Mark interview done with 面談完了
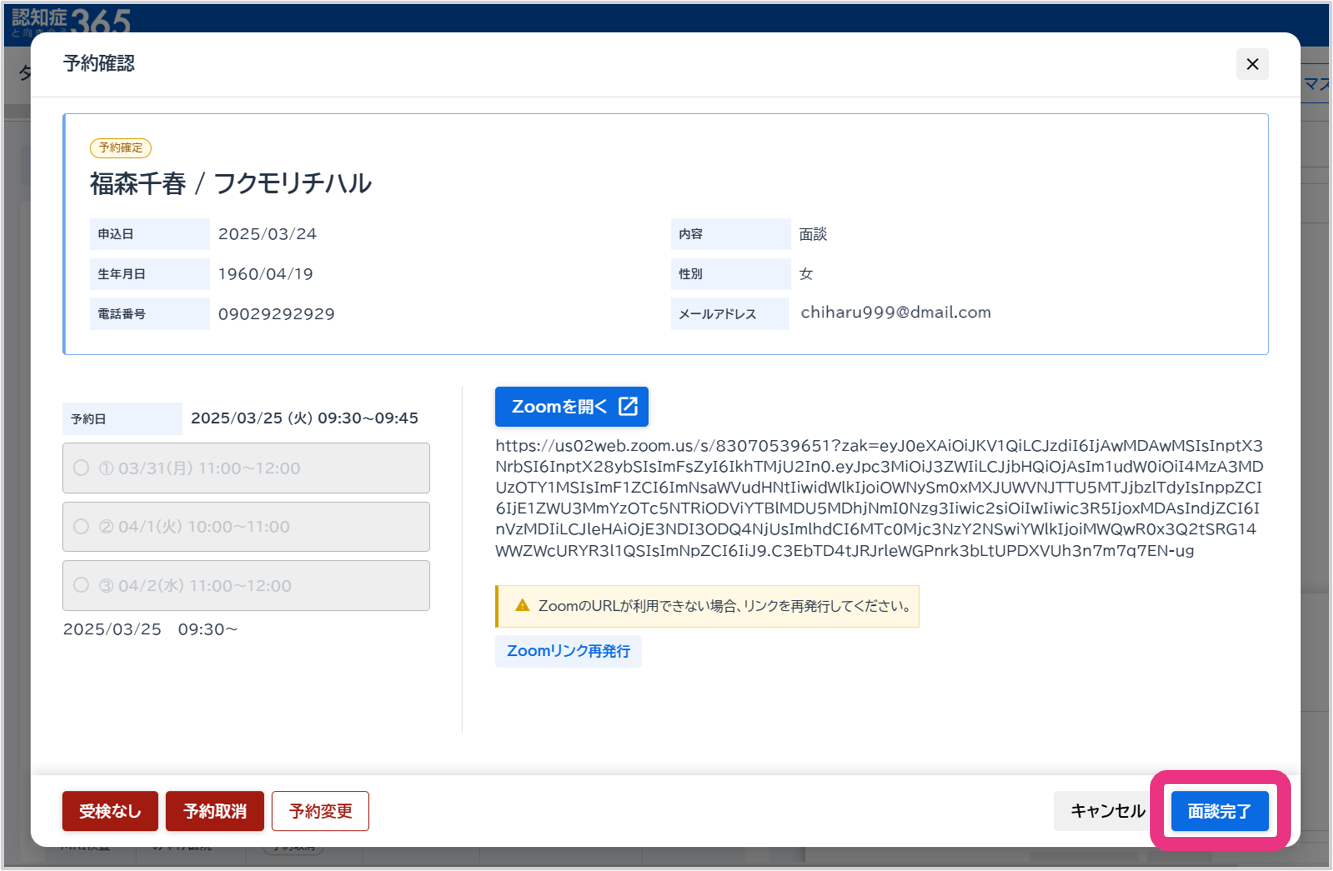 1219,811
